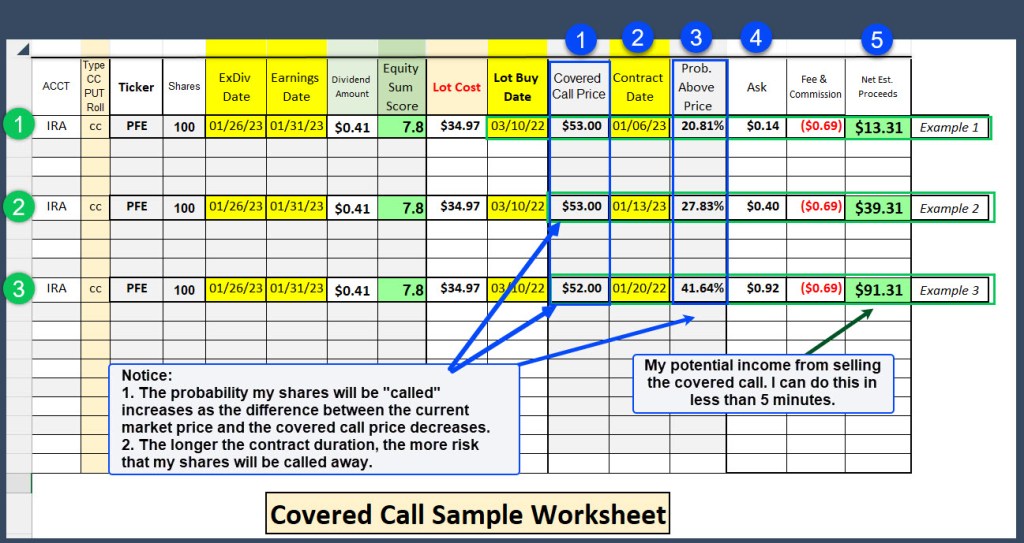Select the Notice text callout box
This screenshot has height=543, width=1024.
(x=313, y=418)
